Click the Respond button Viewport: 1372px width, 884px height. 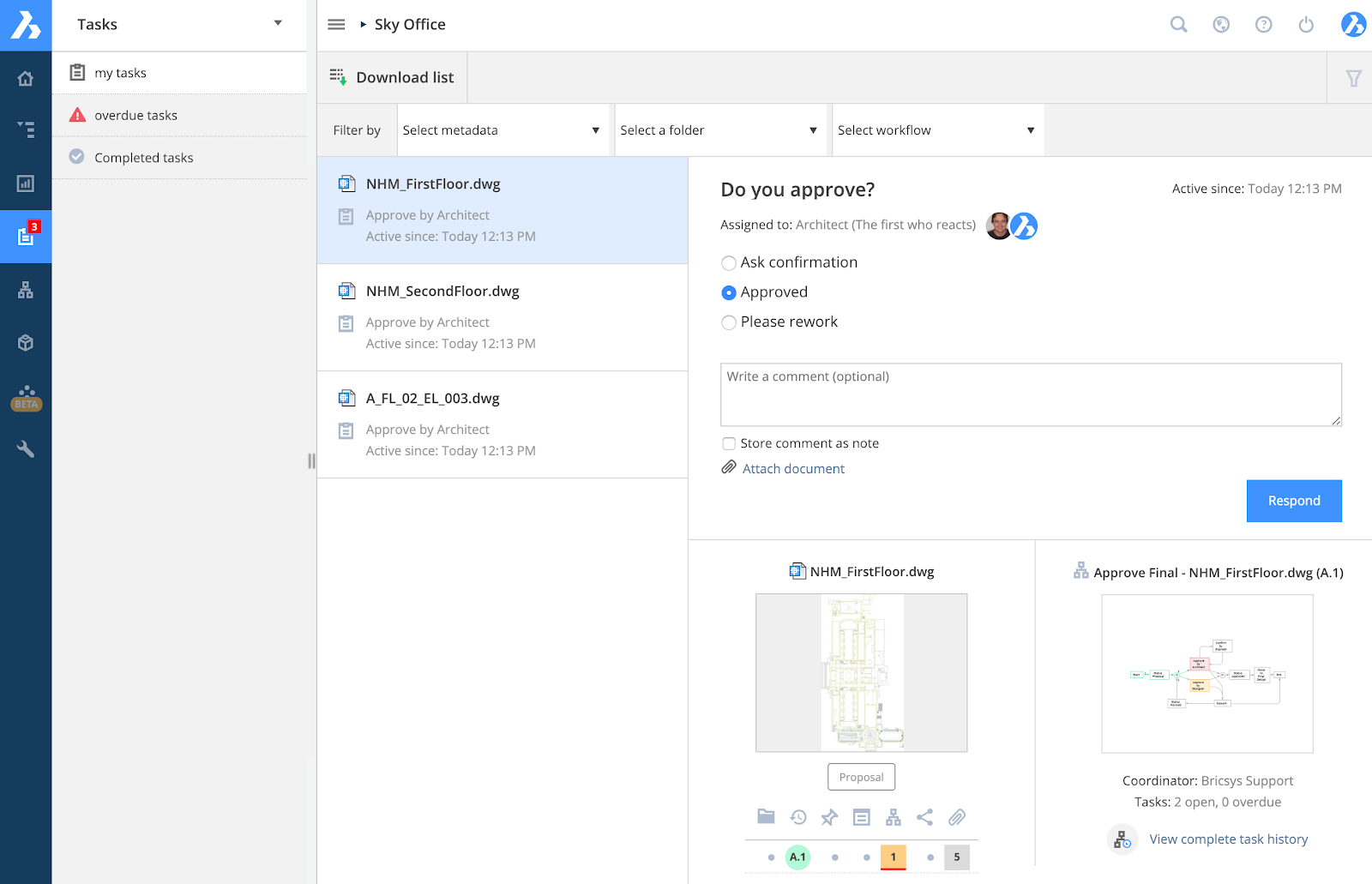coord(1294,501)
